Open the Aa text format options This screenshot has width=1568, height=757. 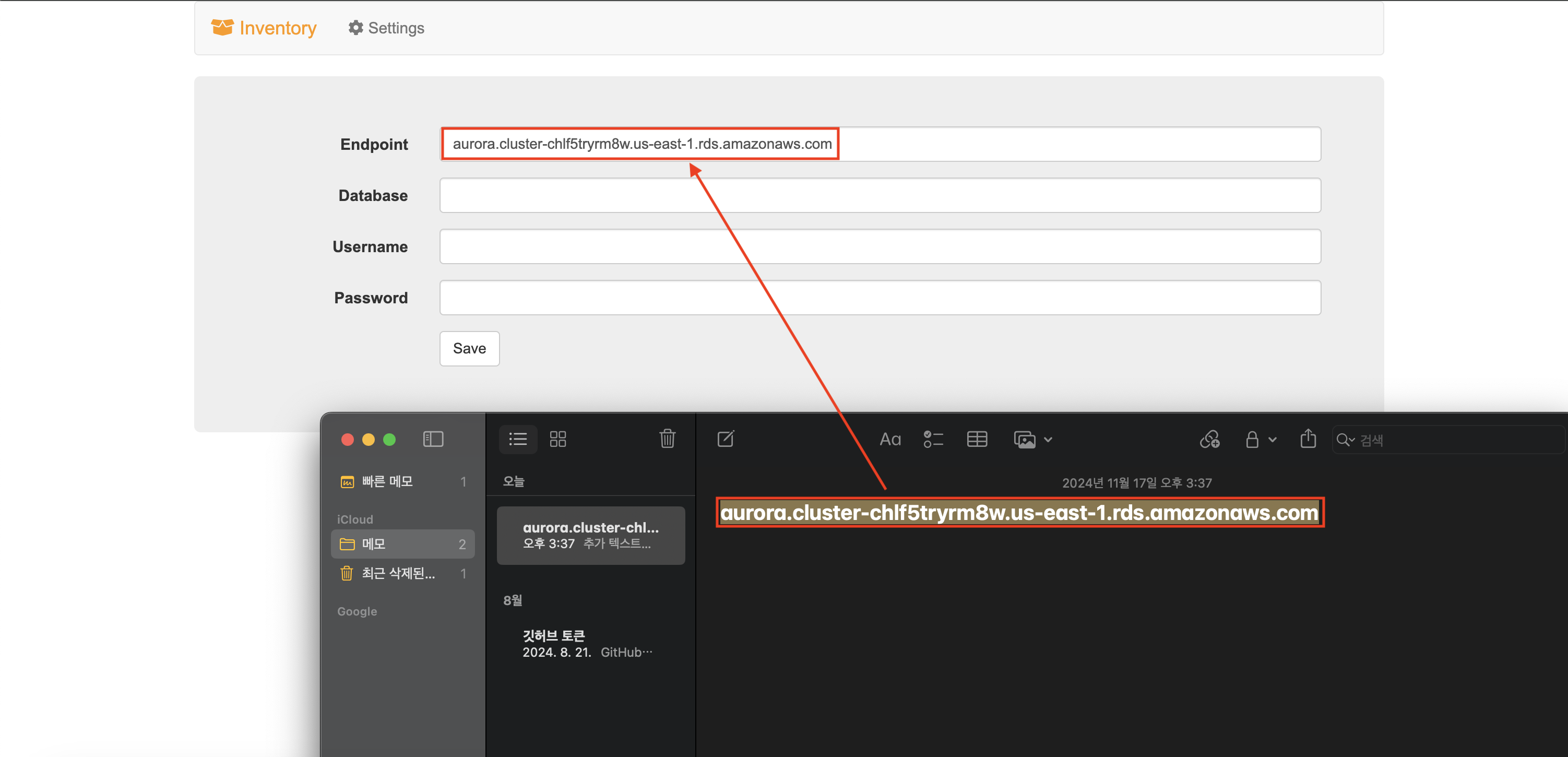pyautogui.click(x=890, y=439)
